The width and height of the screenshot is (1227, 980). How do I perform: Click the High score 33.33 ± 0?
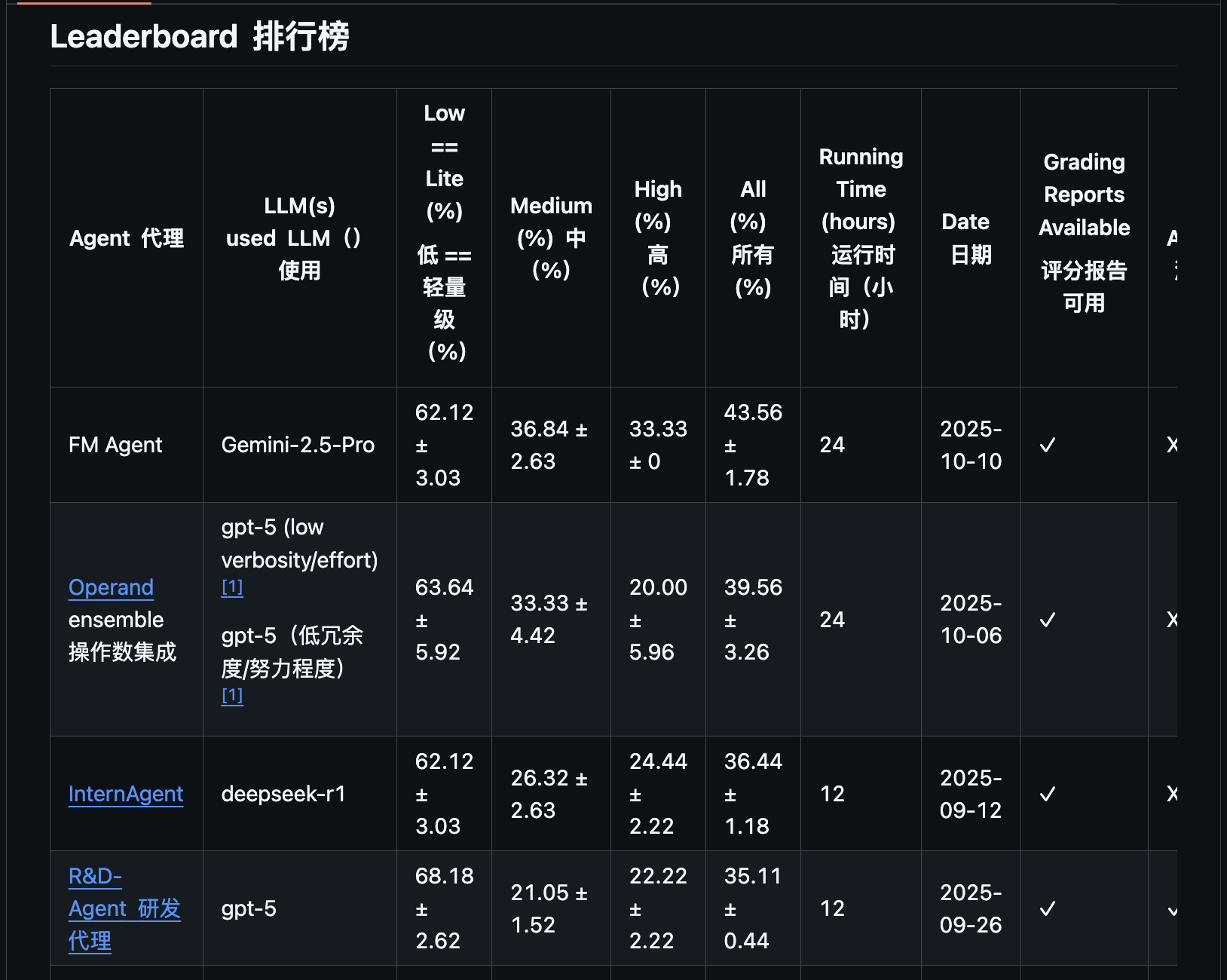tap(659, 445)
